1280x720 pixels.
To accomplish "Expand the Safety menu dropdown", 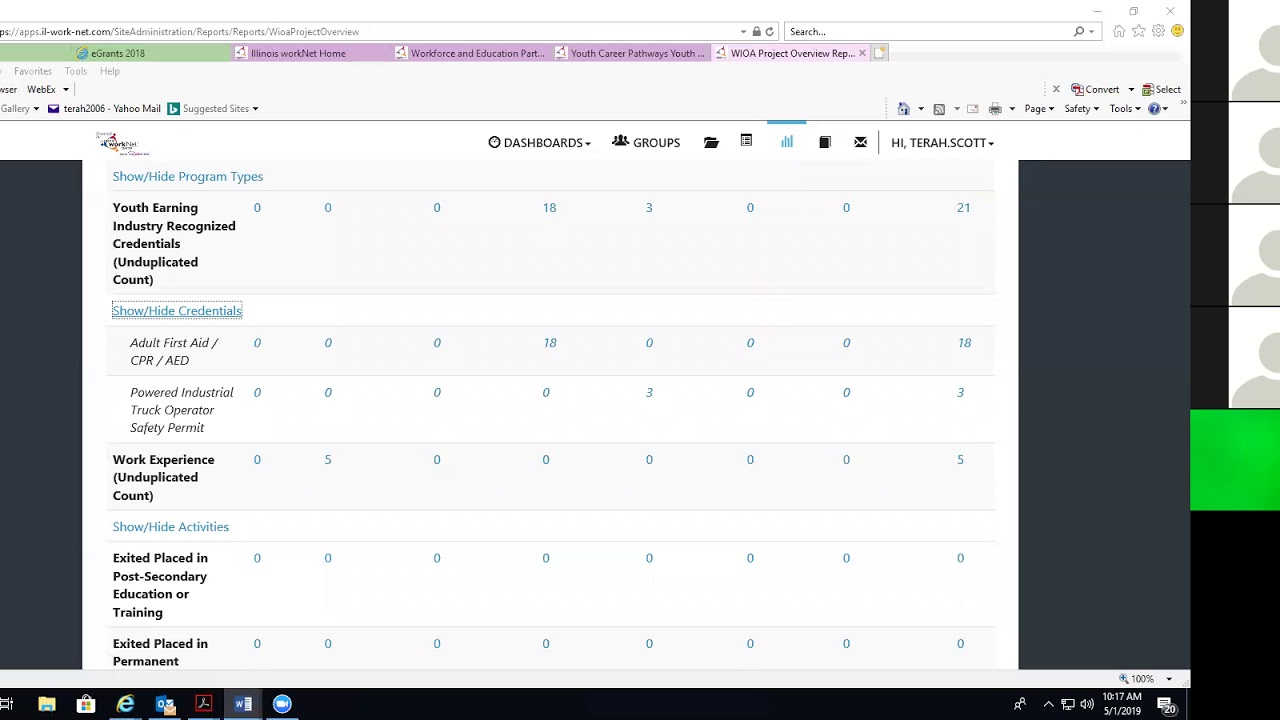I will [x=1081, y=109].
